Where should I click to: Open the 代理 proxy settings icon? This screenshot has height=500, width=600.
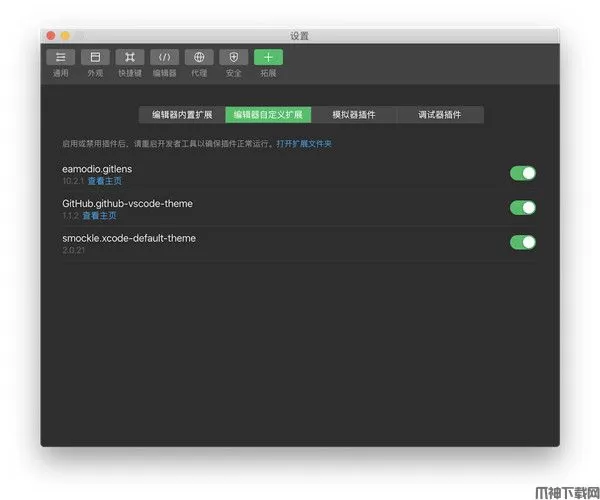click(x=199, y=57)
